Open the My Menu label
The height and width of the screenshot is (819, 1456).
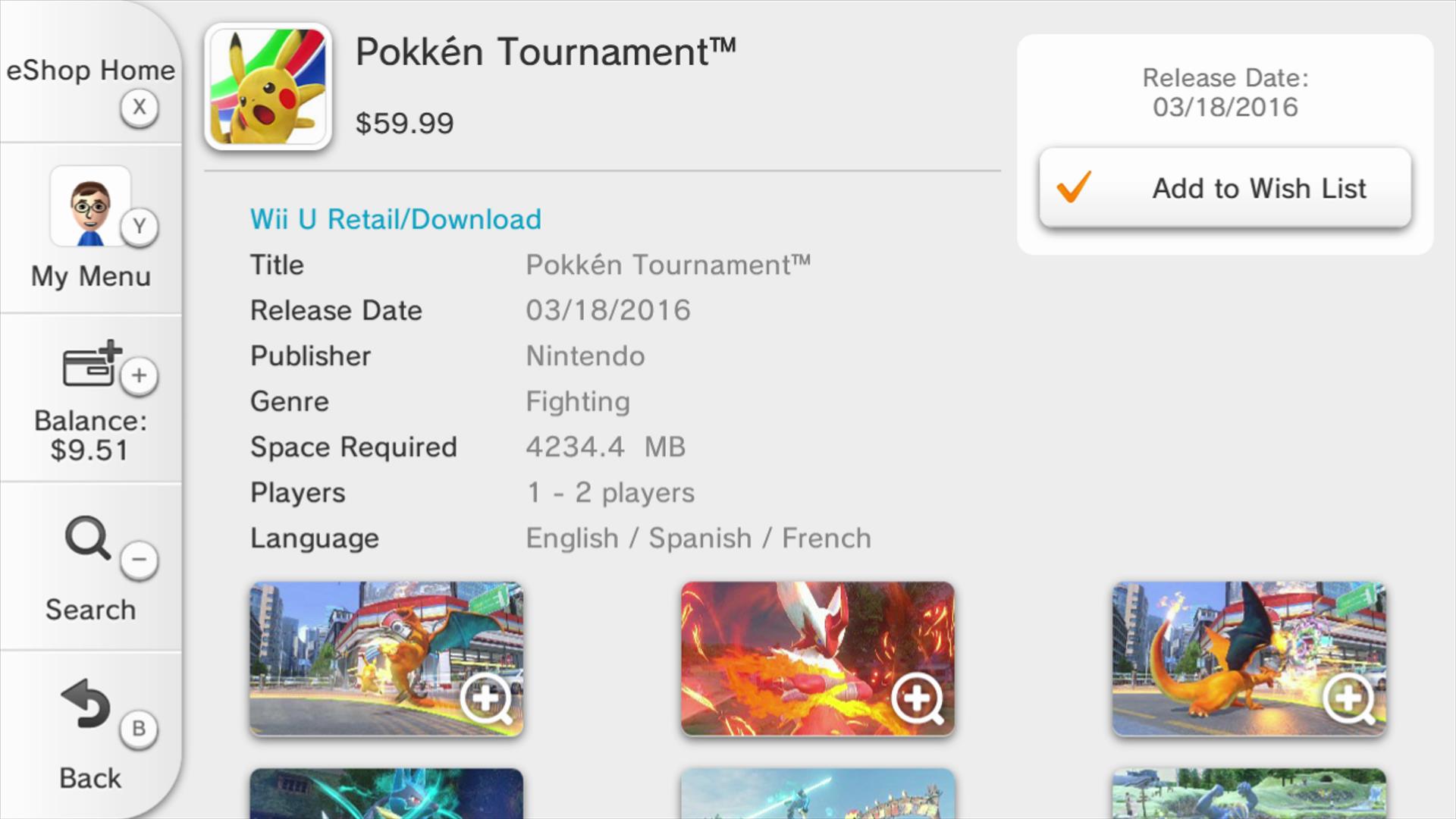coord(90,277)
